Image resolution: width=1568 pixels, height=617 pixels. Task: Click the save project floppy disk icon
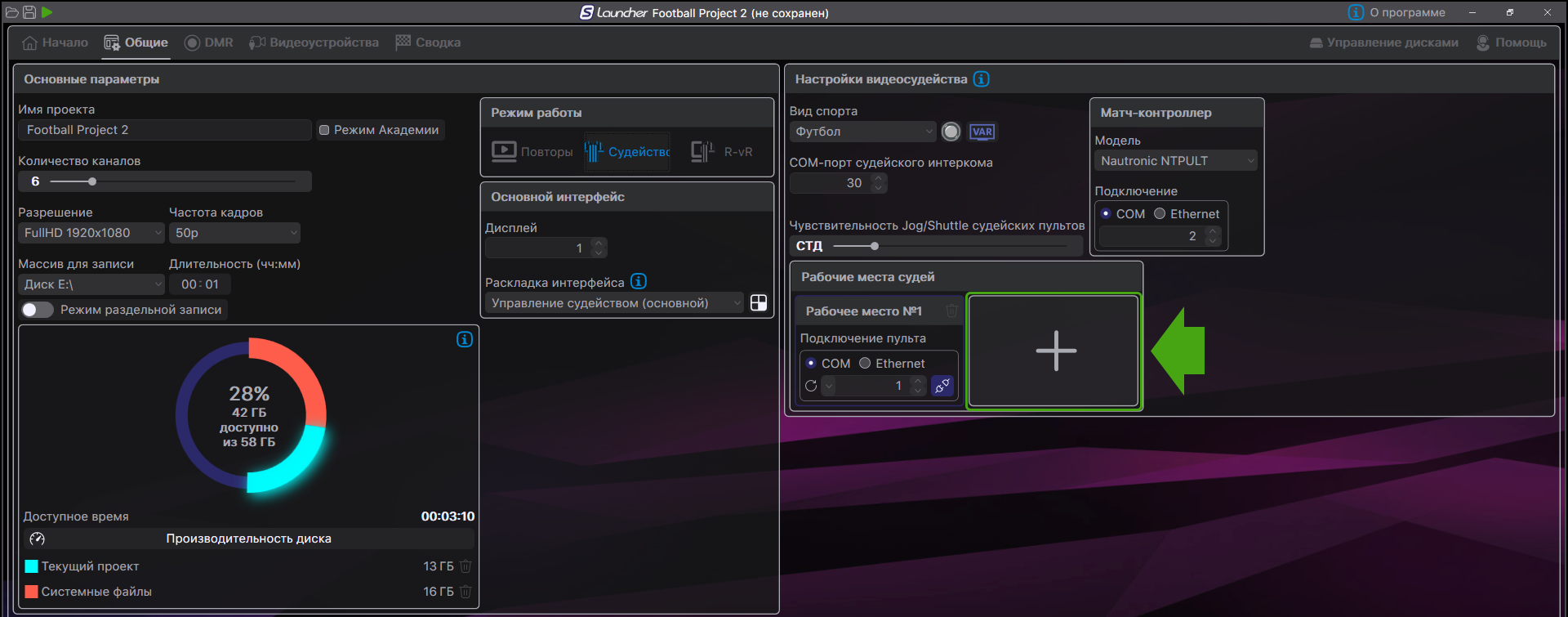29,12
